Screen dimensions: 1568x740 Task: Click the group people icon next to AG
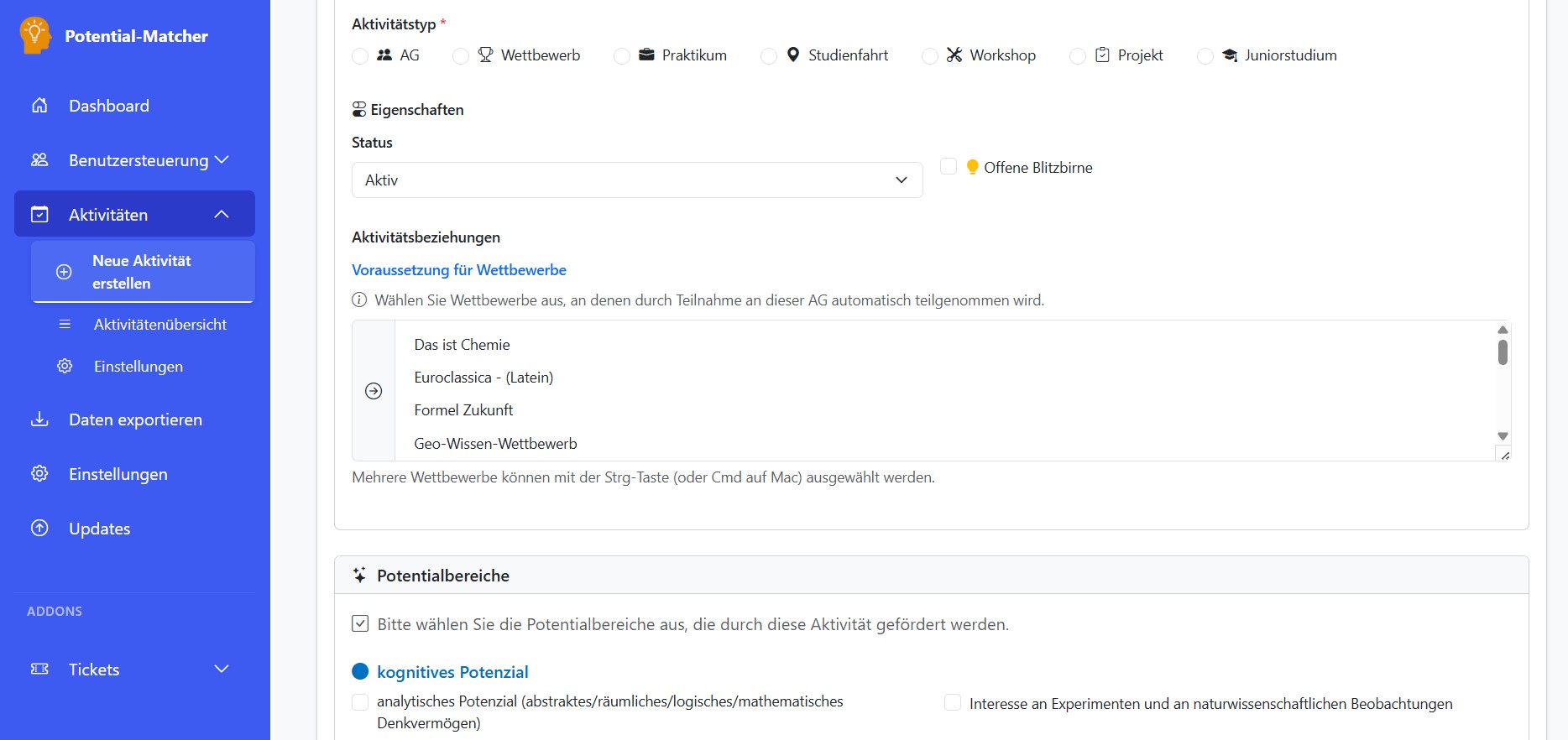[x=384, y=55]
